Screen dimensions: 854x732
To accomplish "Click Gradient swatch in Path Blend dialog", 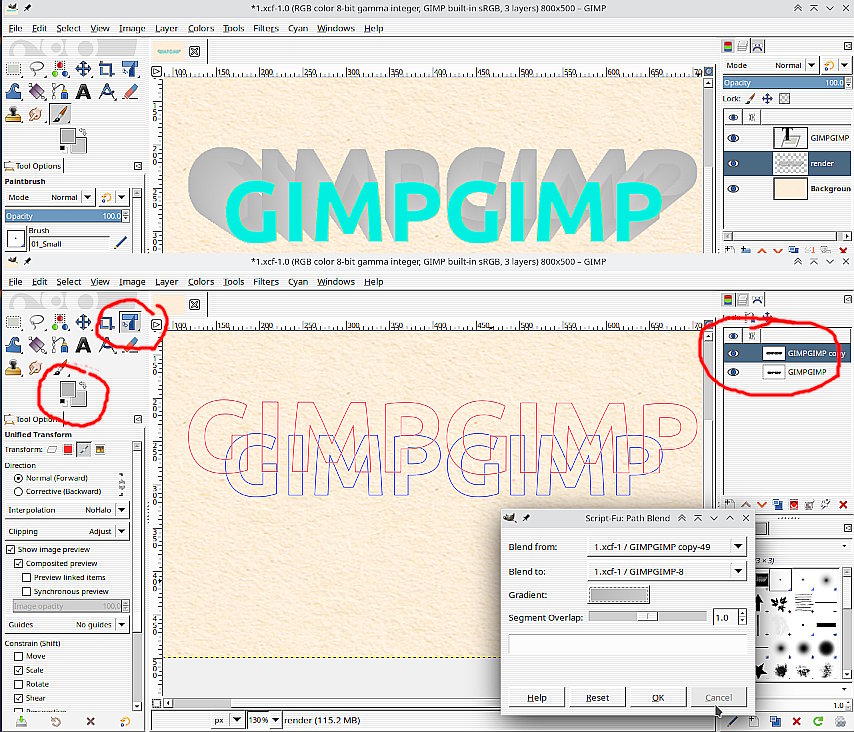I will click(619, 595).
